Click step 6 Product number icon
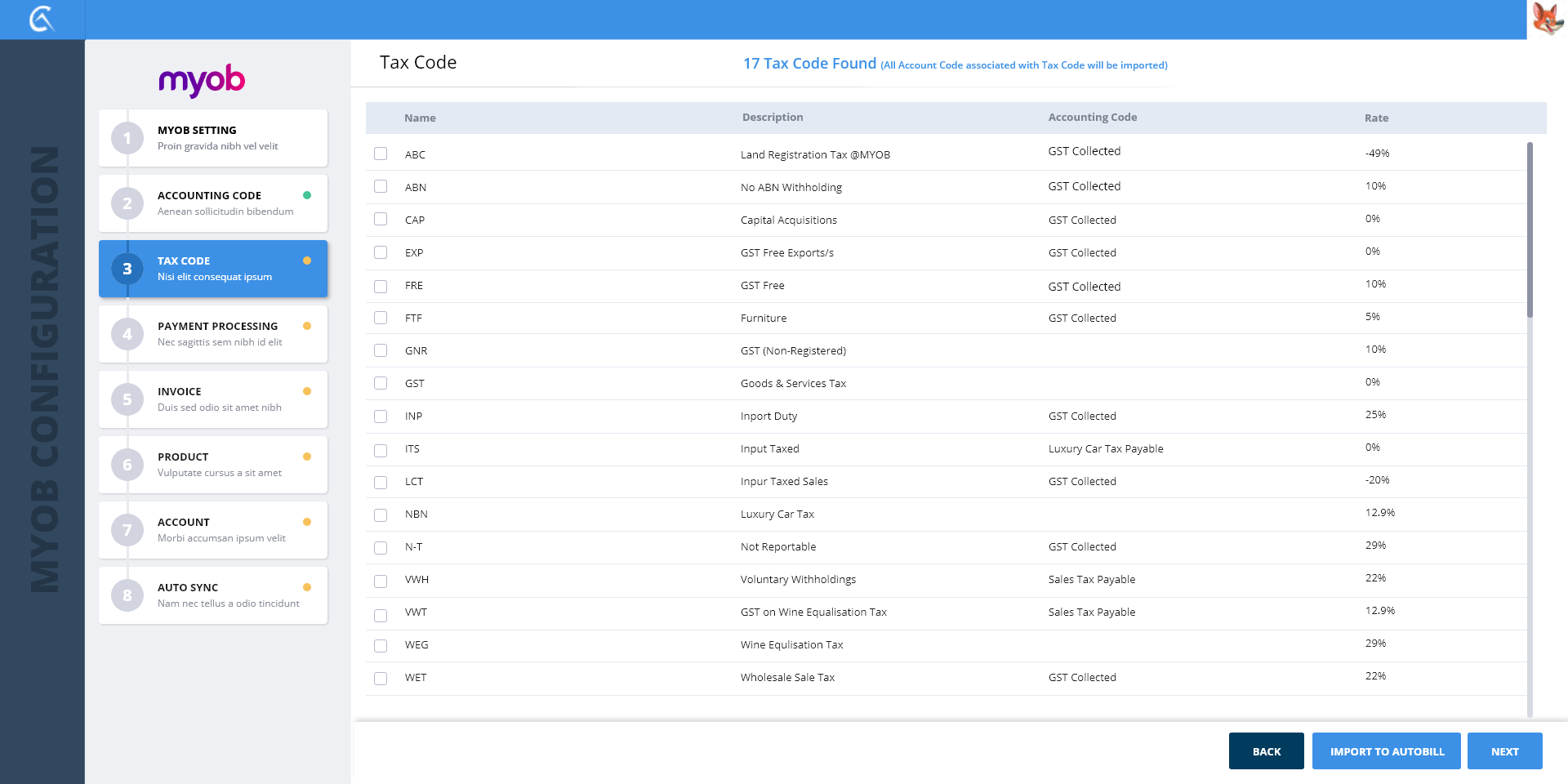The width and height of the screenshot is (1568, 784). (x=127, y=465)
